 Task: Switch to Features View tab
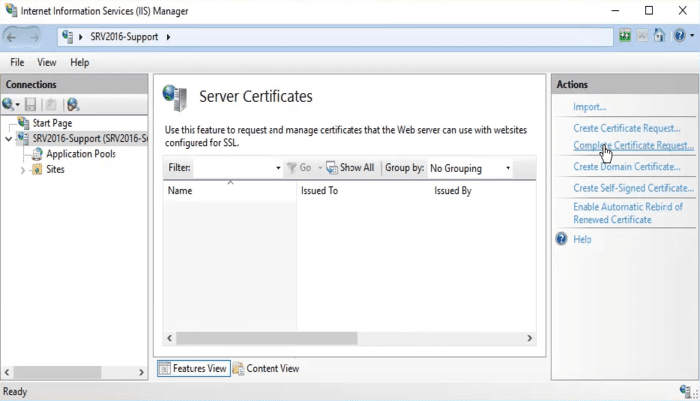click(193, 368)
